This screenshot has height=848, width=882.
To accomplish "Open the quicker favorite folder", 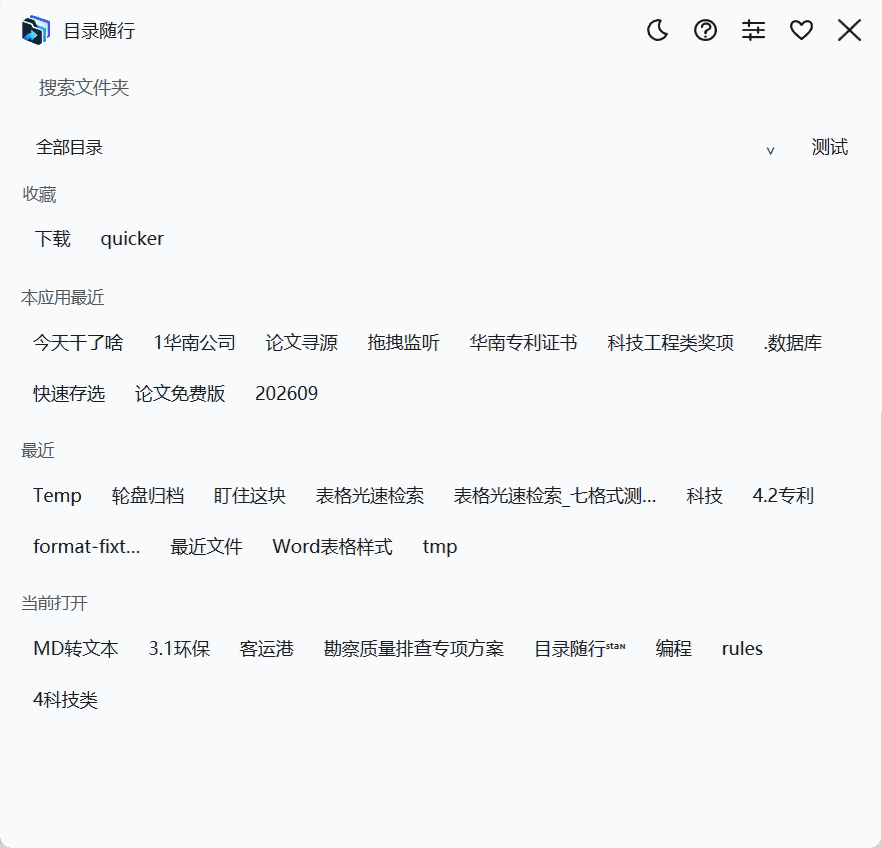I will click(132, 239).
